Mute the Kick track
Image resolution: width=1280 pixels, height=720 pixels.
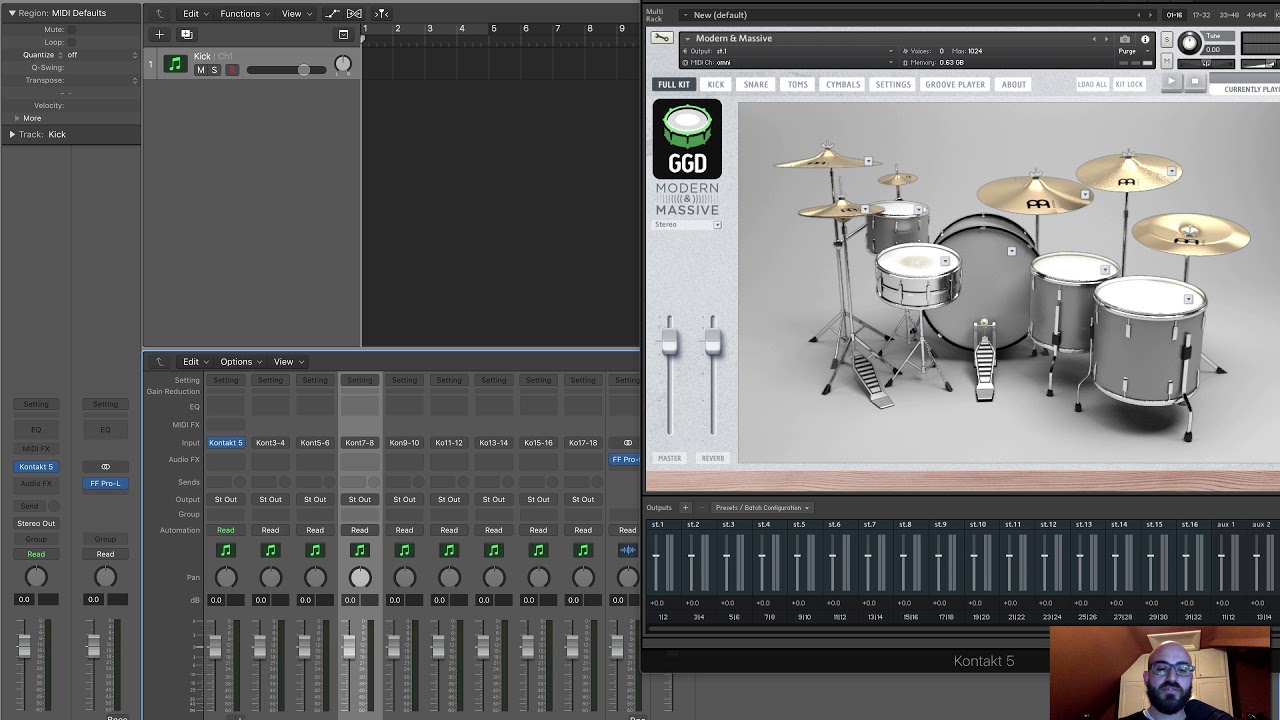click(x=200, y=70)
